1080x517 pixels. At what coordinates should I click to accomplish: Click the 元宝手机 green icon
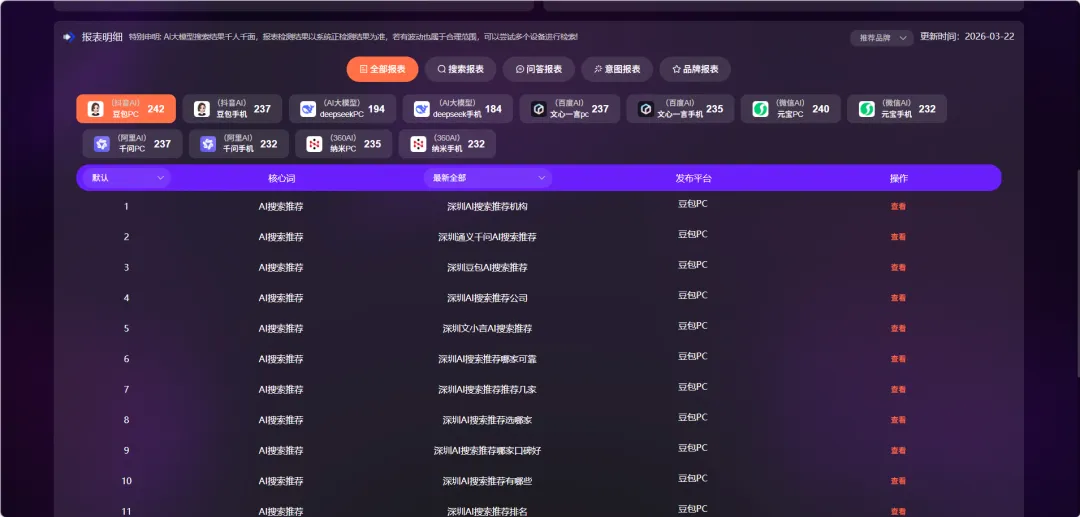(x=866, y=109)
